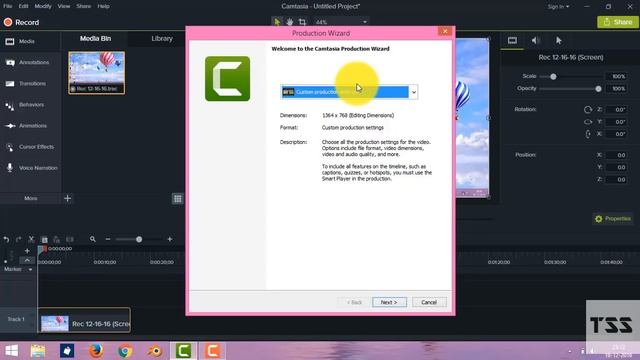640x360 pixels.
Task: Open the Annotations panel
Action: coord(28,62)
